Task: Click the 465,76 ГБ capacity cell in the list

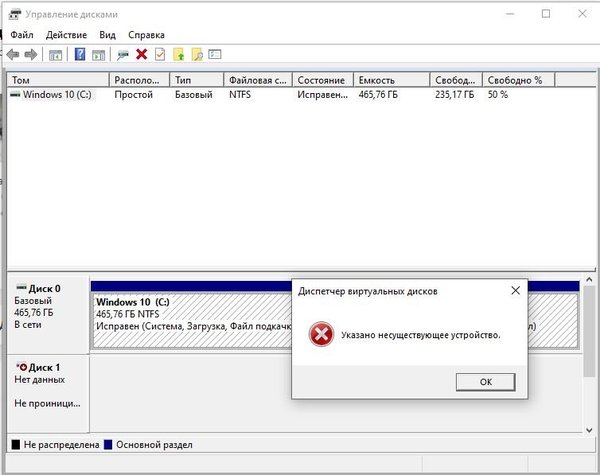Action: (378, 95)
